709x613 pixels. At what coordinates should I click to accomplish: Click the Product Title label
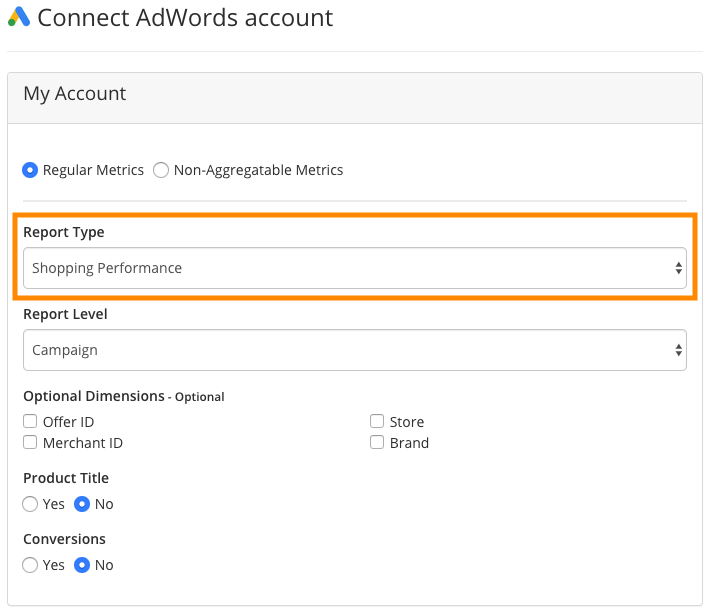coord(66,478)
